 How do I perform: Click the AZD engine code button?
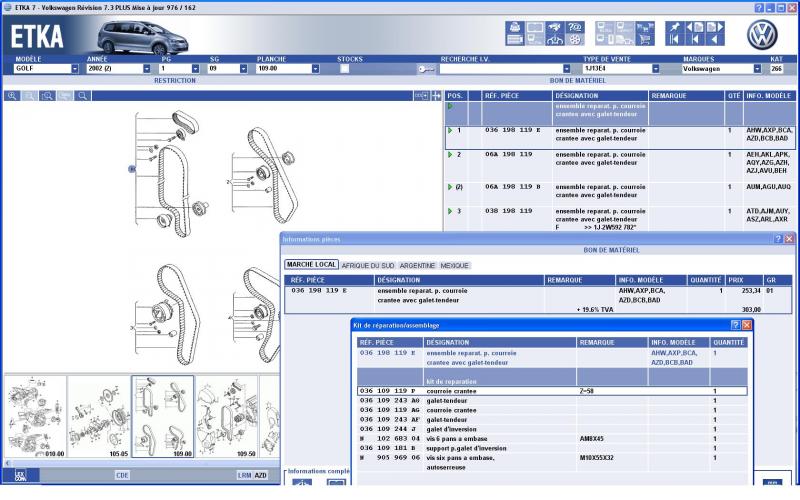[x=261, y=476]
